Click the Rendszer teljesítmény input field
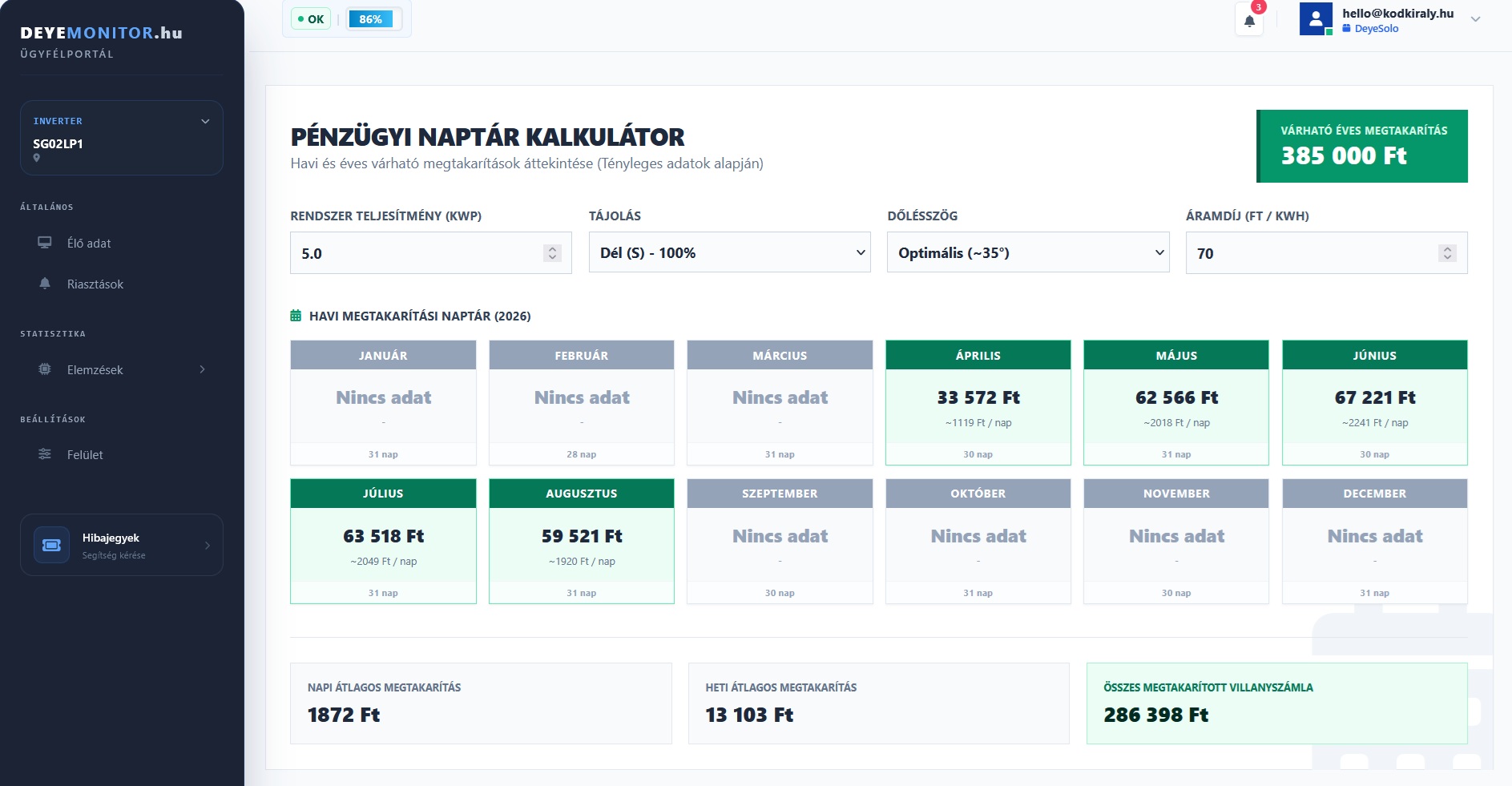1512x786 pixels. [x=431, y=253]
